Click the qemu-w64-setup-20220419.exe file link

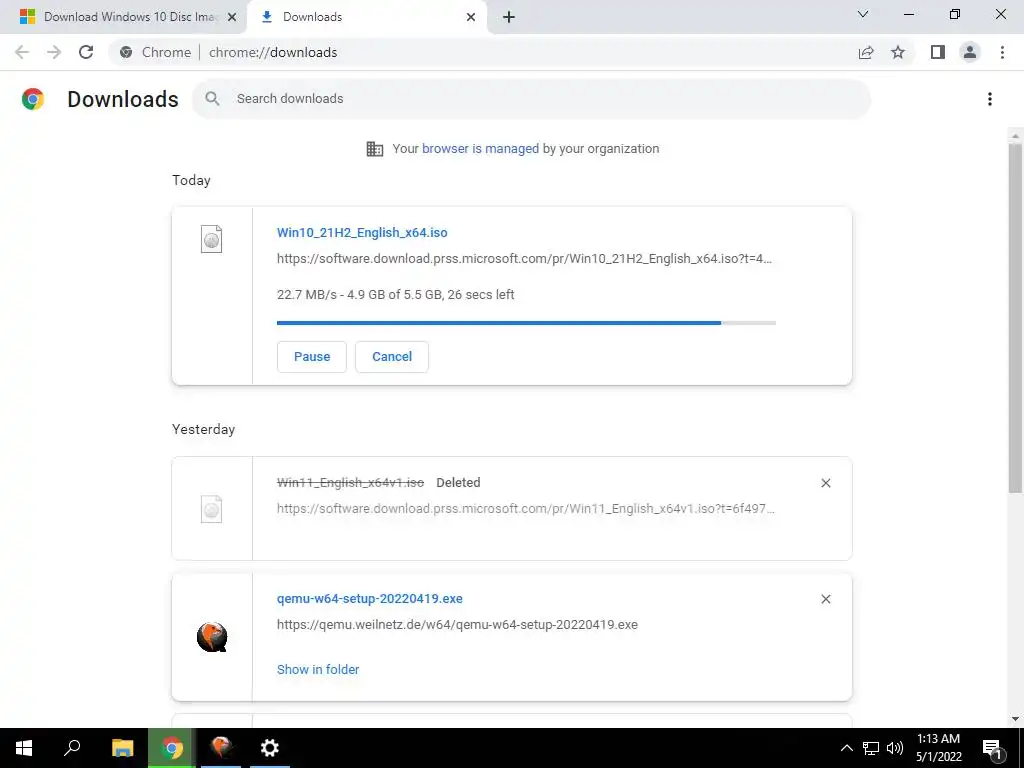(x=370, y=599)
